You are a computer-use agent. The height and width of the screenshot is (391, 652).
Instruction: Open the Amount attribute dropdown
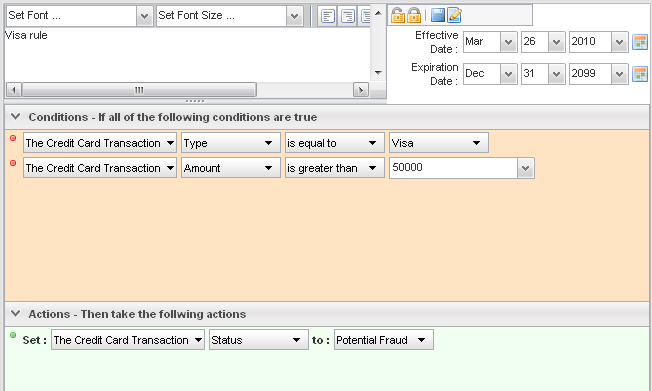(231, 168)
